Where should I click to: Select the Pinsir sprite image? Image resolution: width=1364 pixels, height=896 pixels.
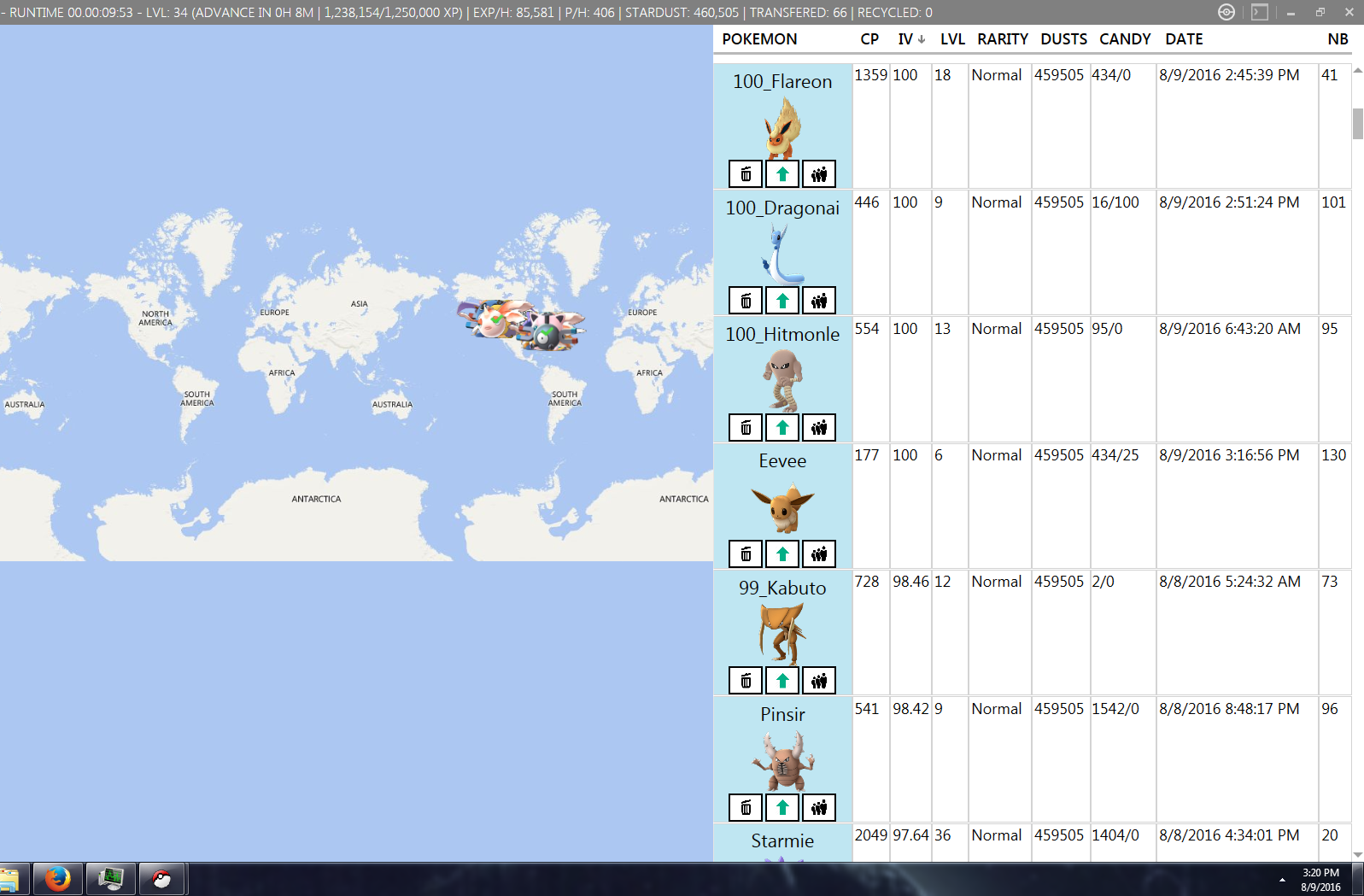[782, 761]
